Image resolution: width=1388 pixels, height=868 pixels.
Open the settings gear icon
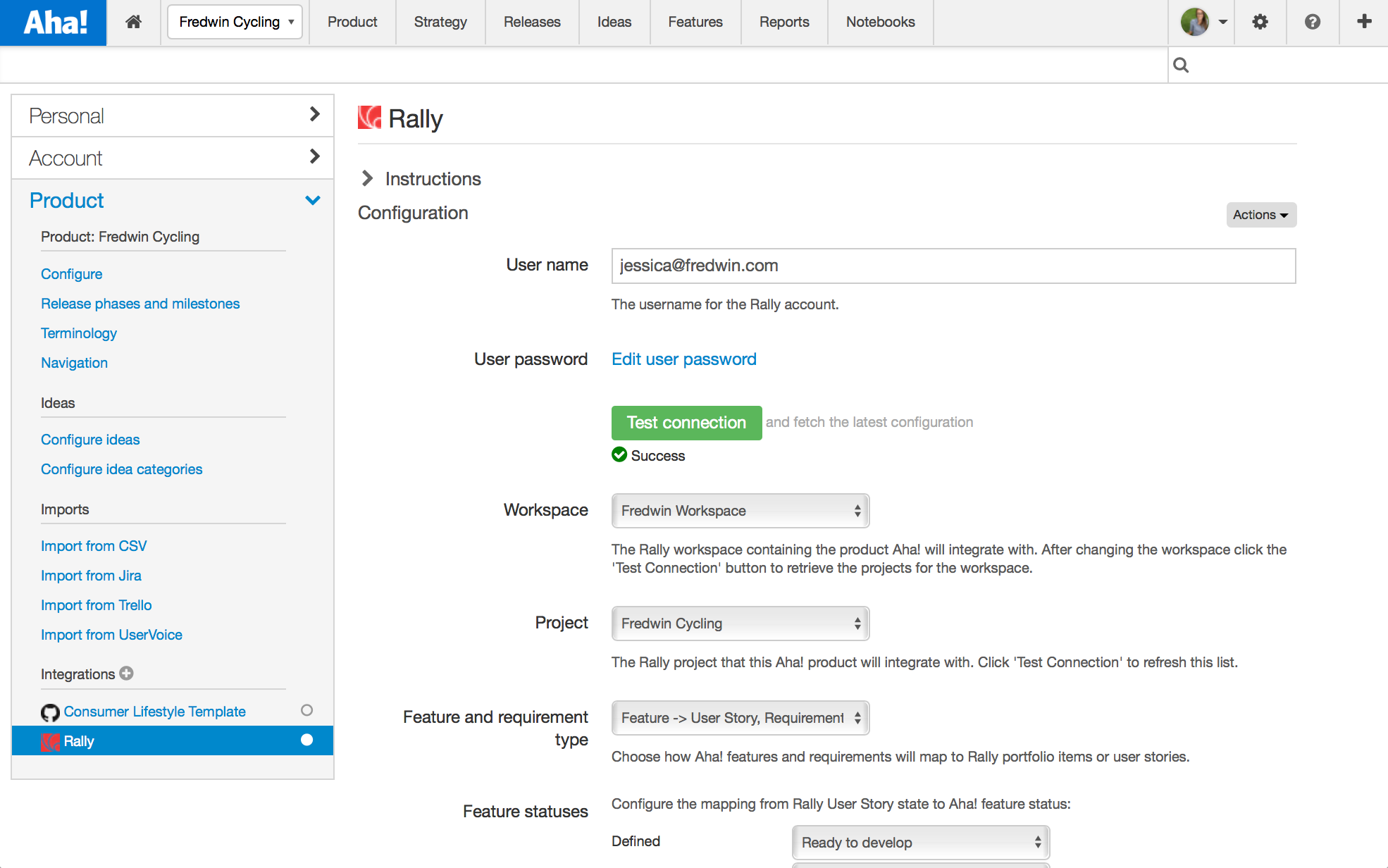point(1260,22)
